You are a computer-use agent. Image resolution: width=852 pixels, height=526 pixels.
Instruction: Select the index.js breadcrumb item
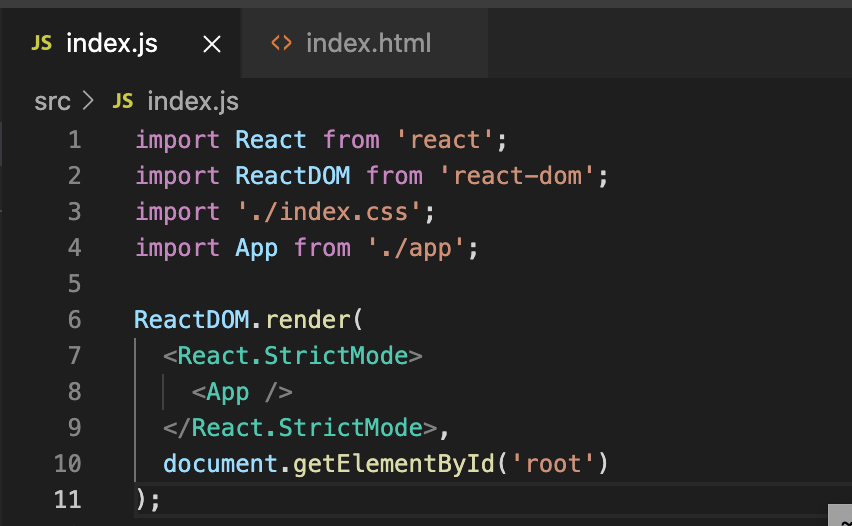[193, 102]
